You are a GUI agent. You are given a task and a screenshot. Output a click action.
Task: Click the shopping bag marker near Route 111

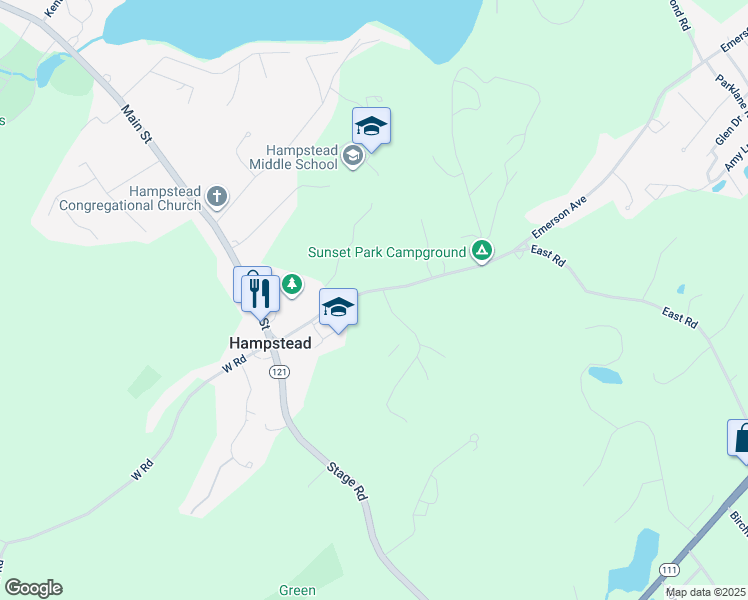738,440
